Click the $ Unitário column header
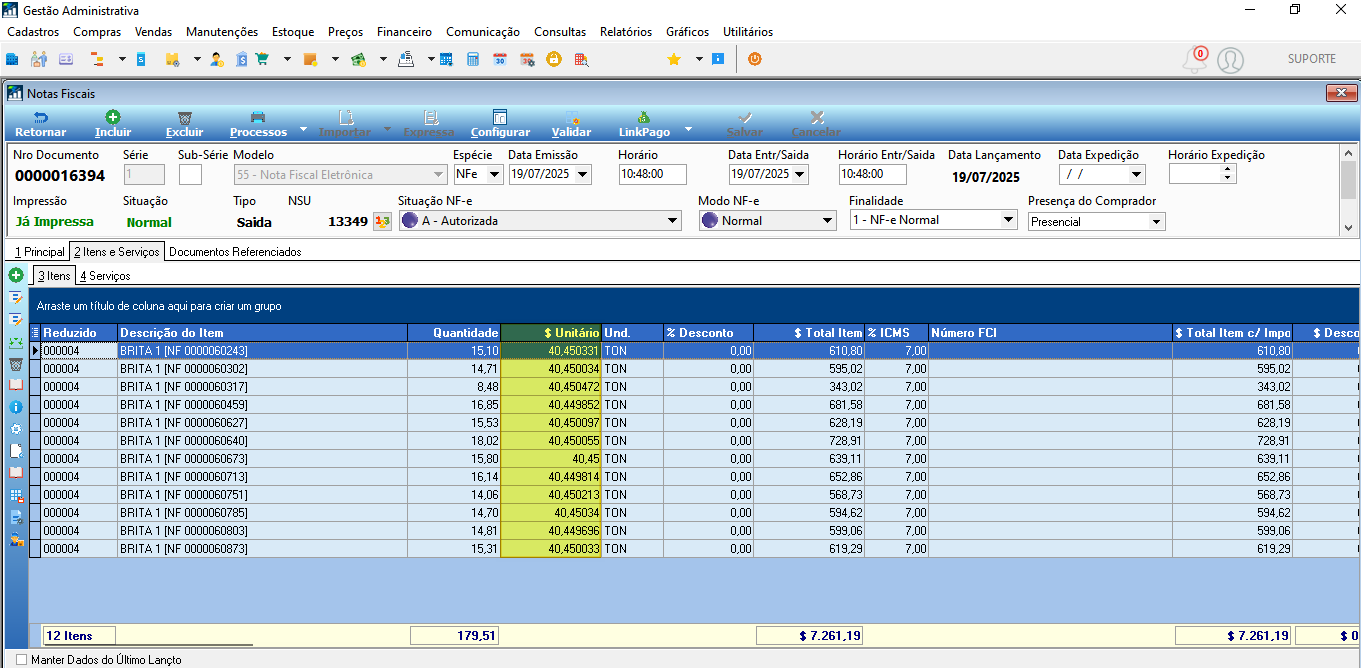1361x668 pixels. (551, 333)
